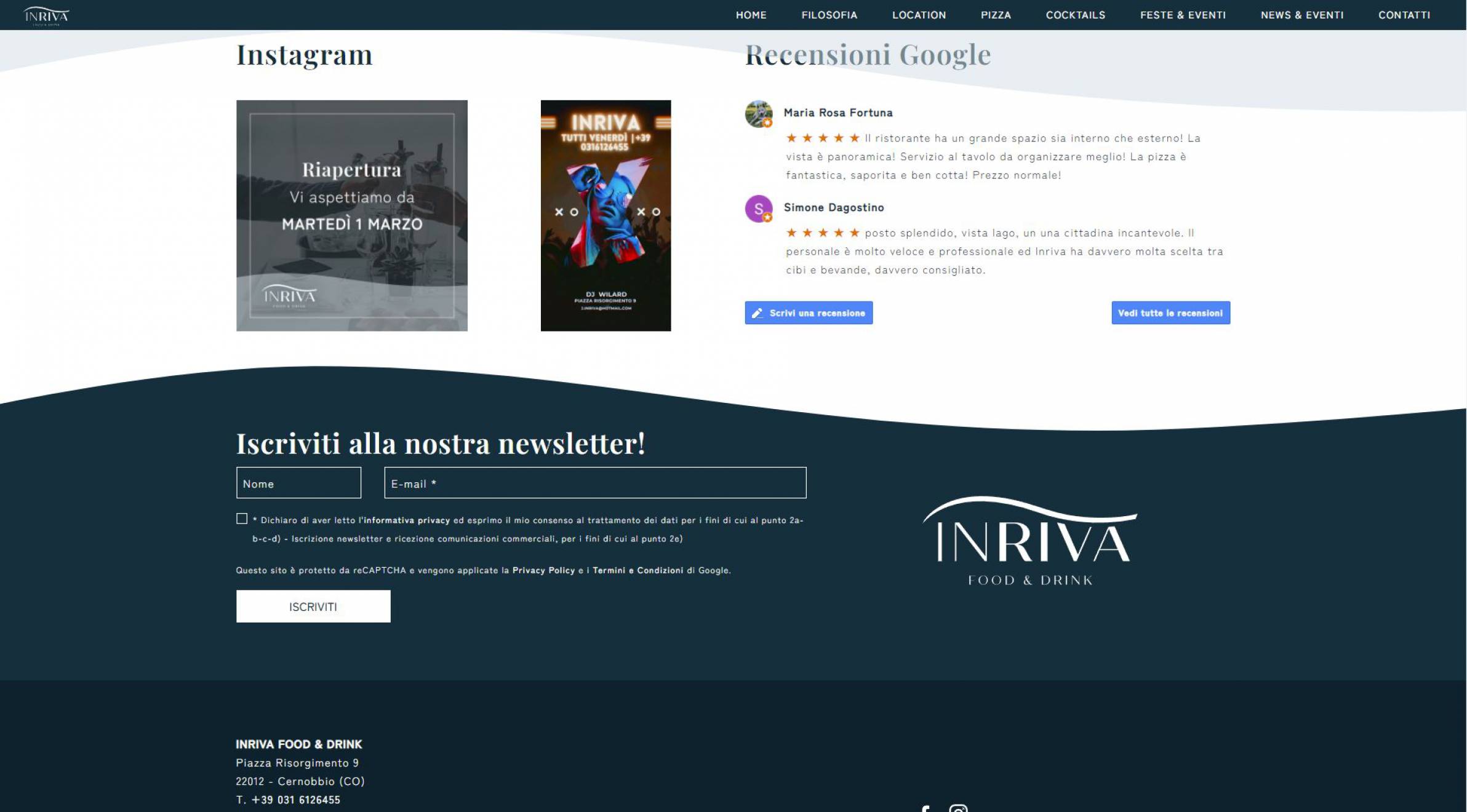The height and width of the screenshot is (812, 1467).
Task: Open Termini e Condizioni link
Action: 638,570
